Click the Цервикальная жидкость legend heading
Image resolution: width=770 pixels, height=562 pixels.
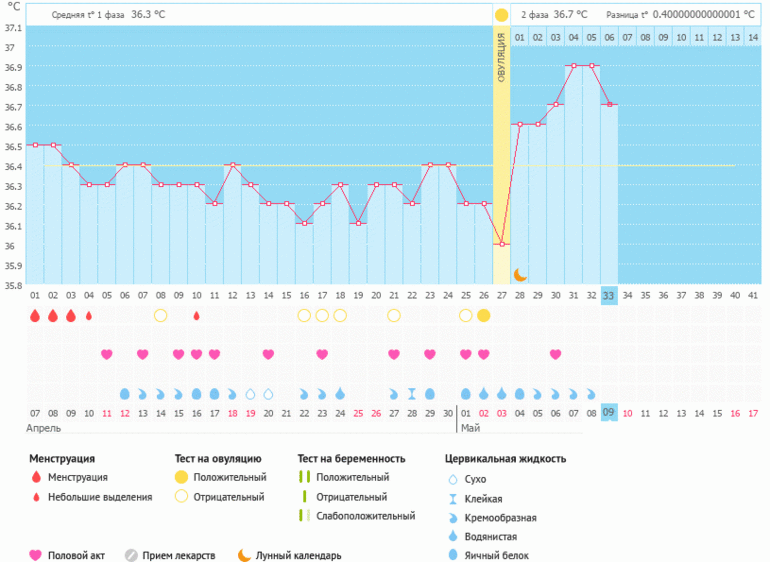click(505, 459)
